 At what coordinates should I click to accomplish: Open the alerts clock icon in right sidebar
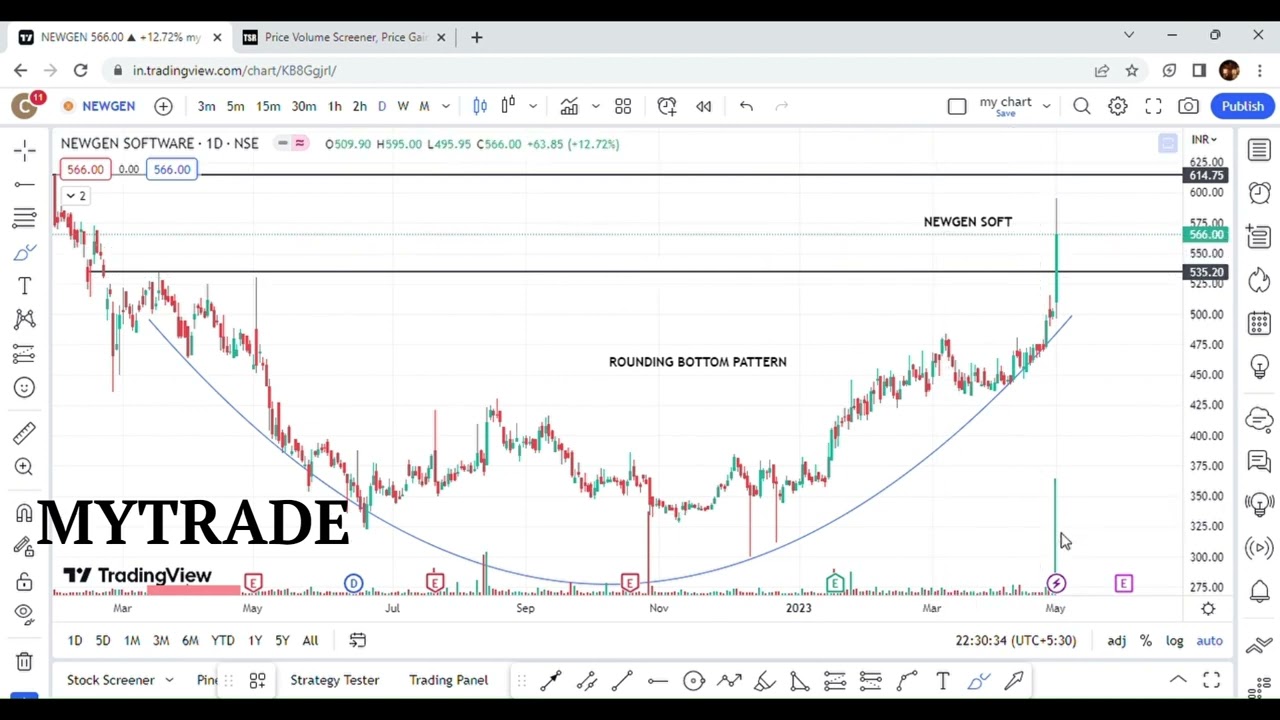click(x=1259, y=192)
